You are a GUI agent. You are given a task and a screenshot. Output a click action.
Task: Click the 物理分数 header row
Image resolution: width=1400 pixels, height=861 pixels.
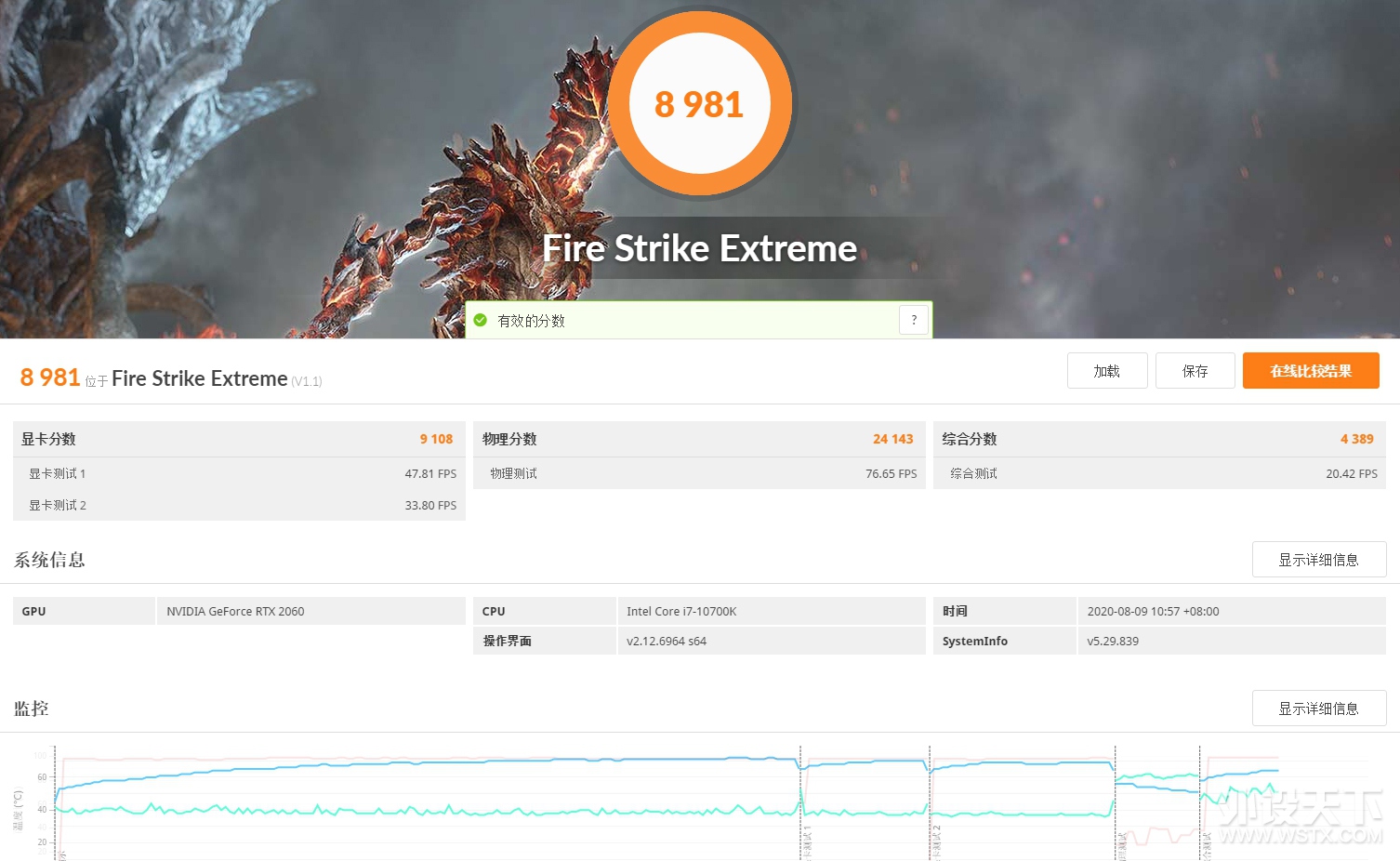(x=699, y=439)
